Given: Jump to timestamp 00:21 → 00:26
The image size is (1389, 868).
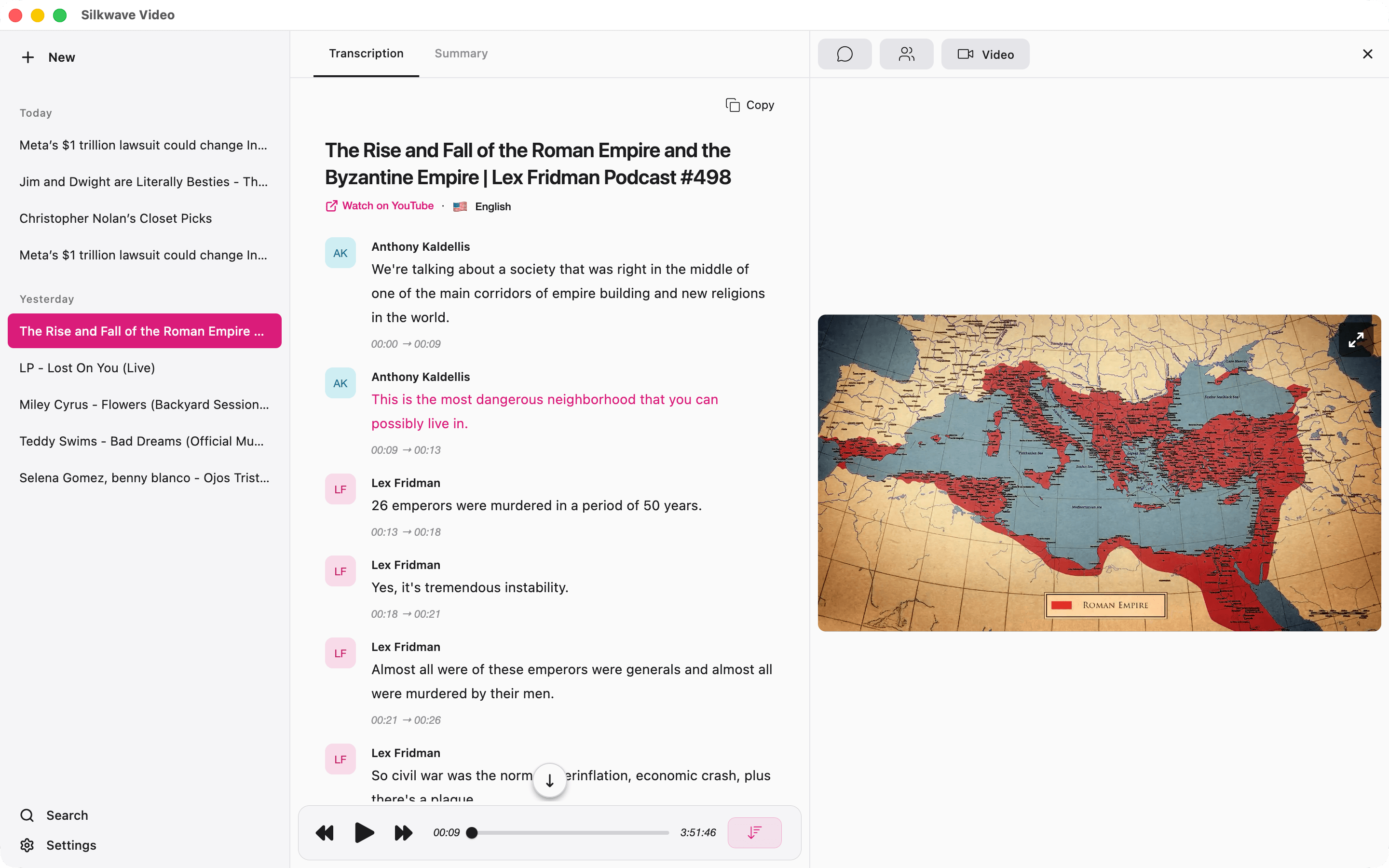Looking at the screenshot, I should click(x=406, y=720).
